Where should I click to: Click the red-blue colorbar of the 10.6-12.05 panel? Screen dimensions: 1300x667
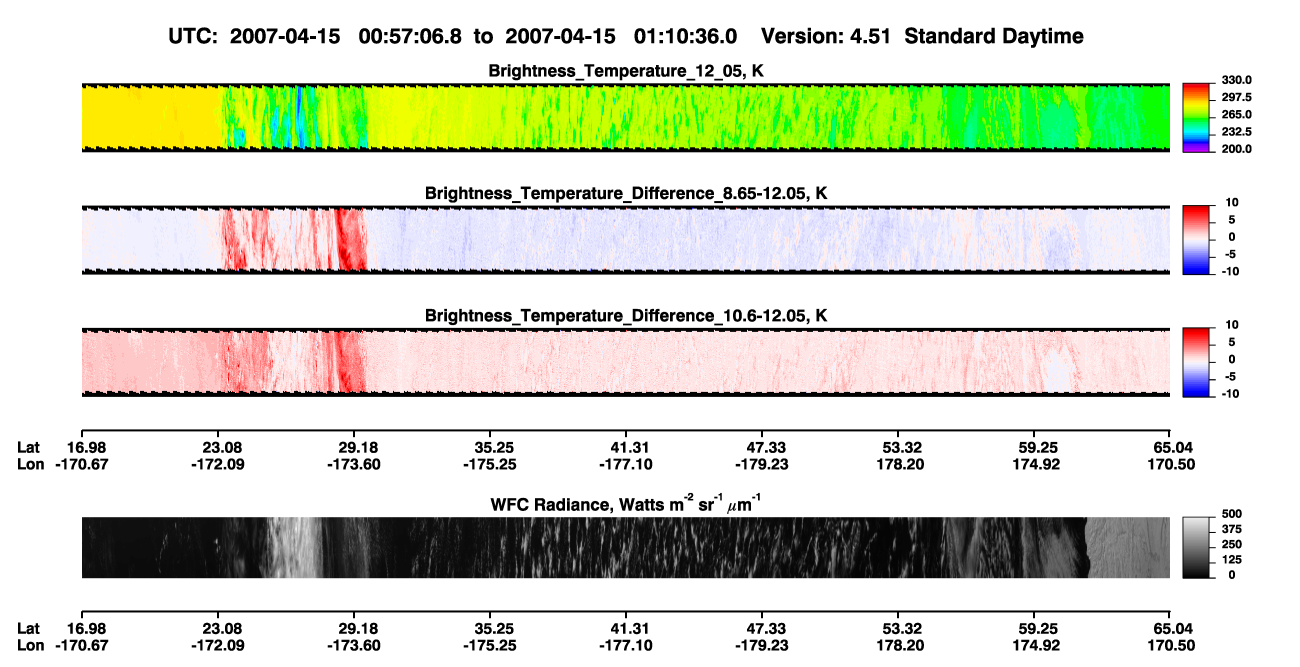pyautogui.click(x=1197, y=361)
